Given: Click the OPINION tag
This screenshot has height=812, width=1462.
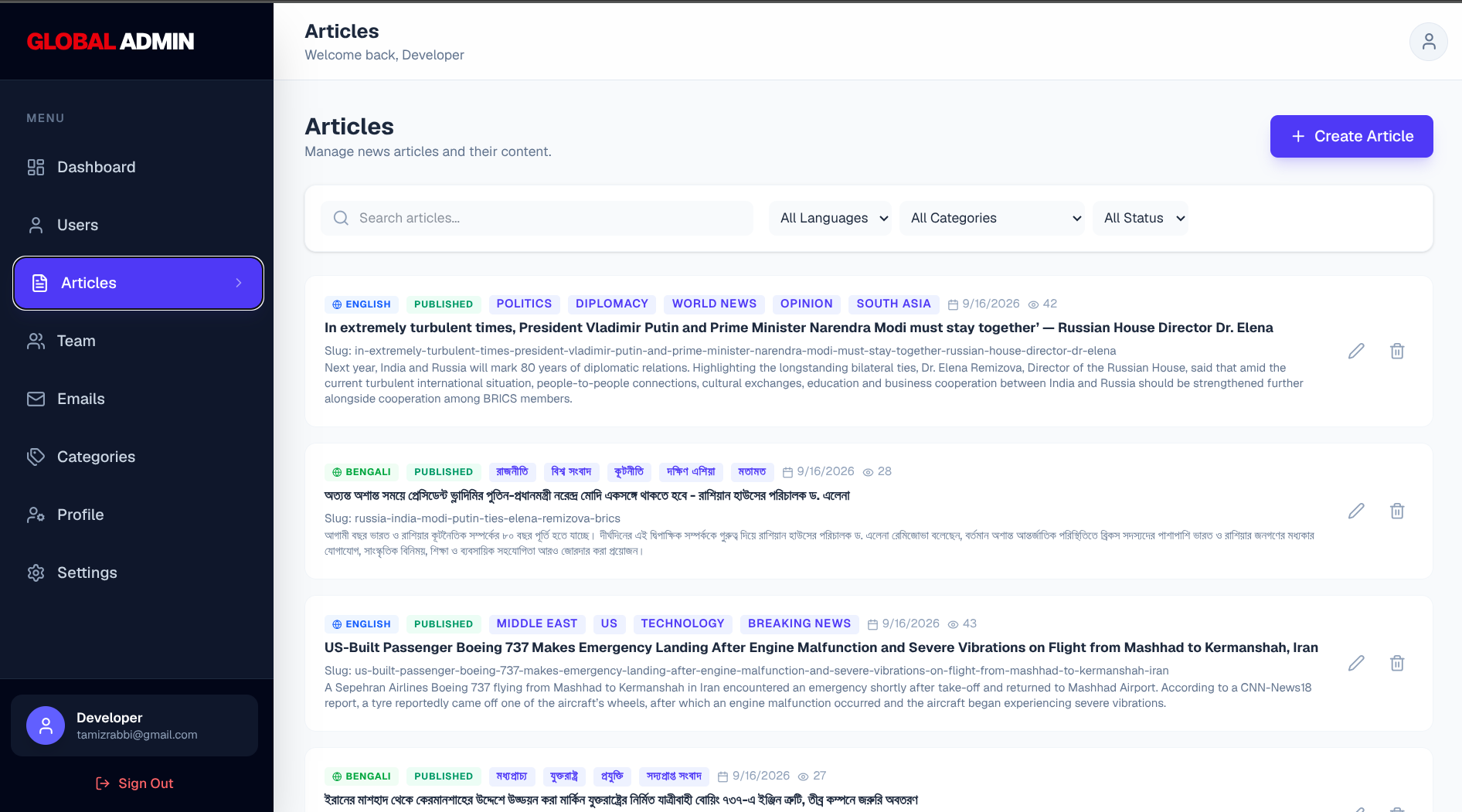Looking at the screenshot, I should pos(806,304).
